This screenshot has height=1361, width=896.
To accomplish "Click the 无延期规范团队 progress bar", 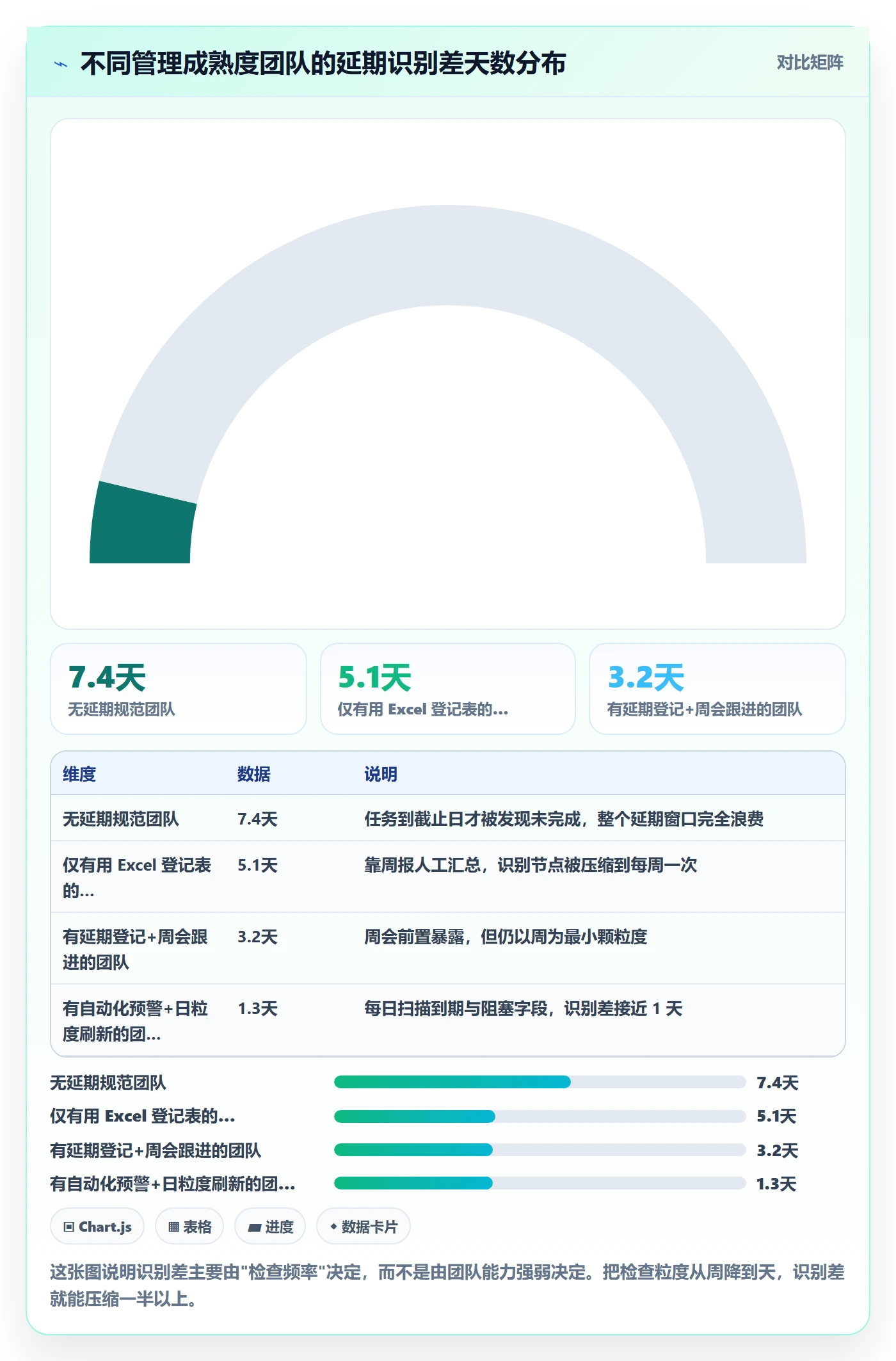I will click(540, 1082).
